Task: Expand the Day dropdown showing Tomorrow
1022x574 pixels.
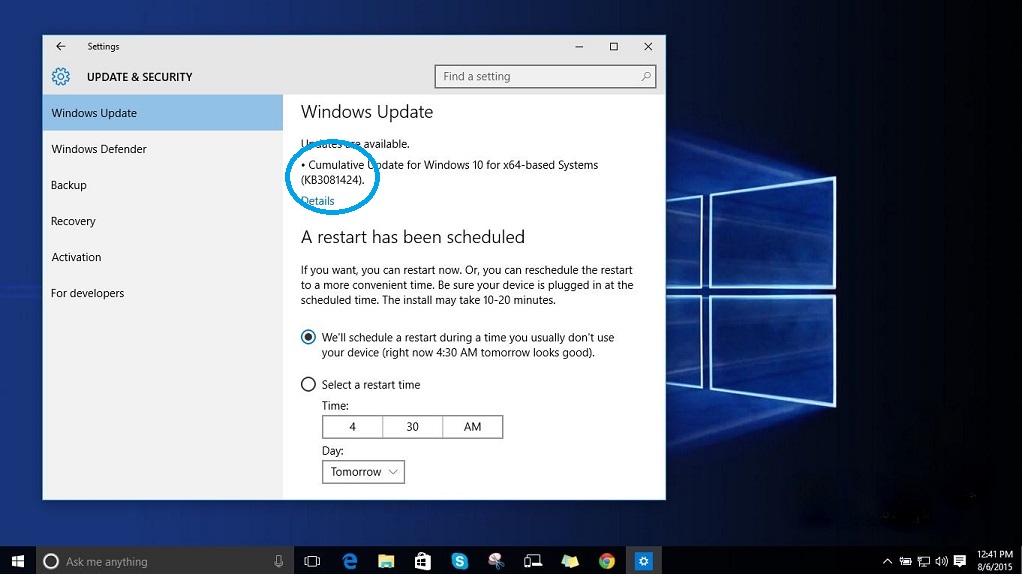Action: [363, 472]
